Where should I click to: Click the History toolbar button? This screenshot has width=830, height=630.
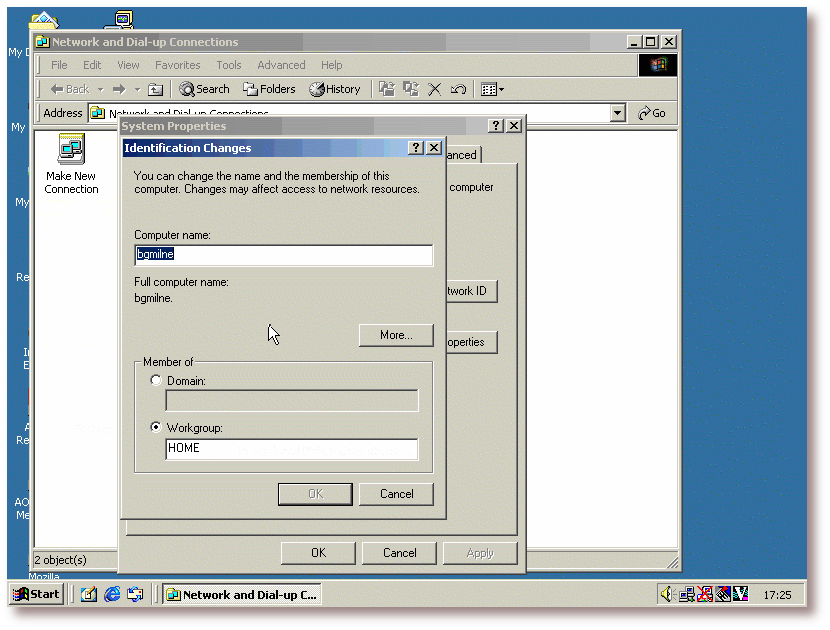[x=335, y=89]
